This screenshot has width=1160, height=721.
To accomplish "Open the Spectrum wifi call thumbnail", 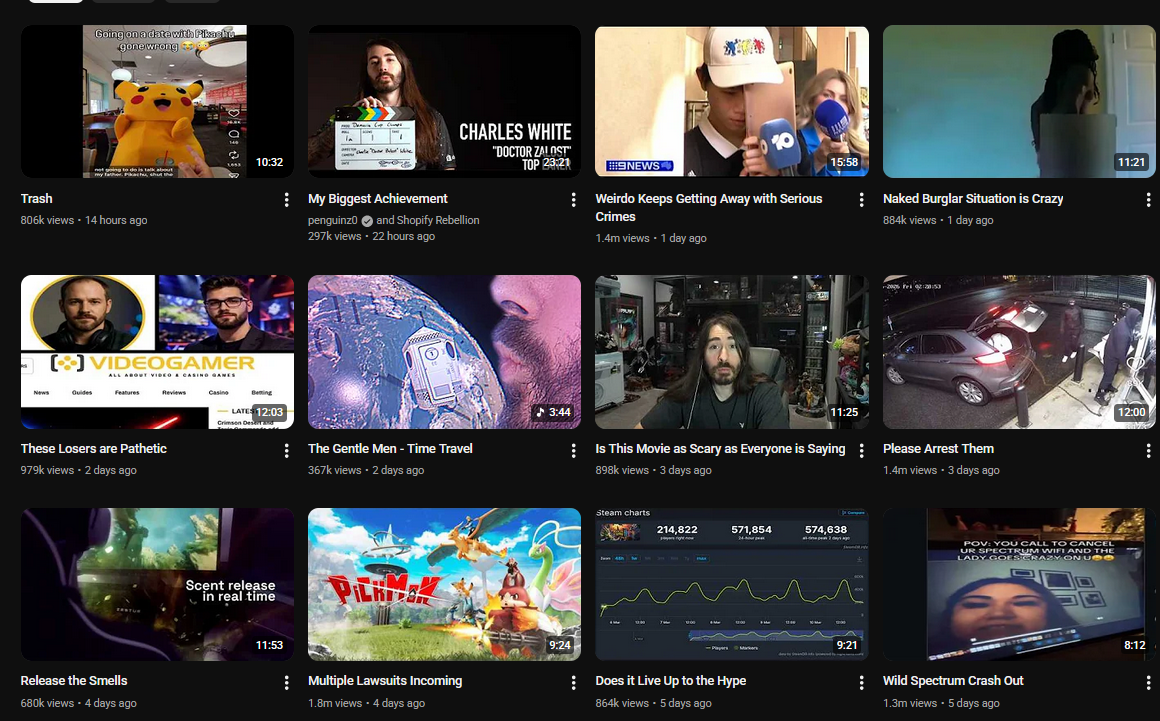I will point(1019,584).
